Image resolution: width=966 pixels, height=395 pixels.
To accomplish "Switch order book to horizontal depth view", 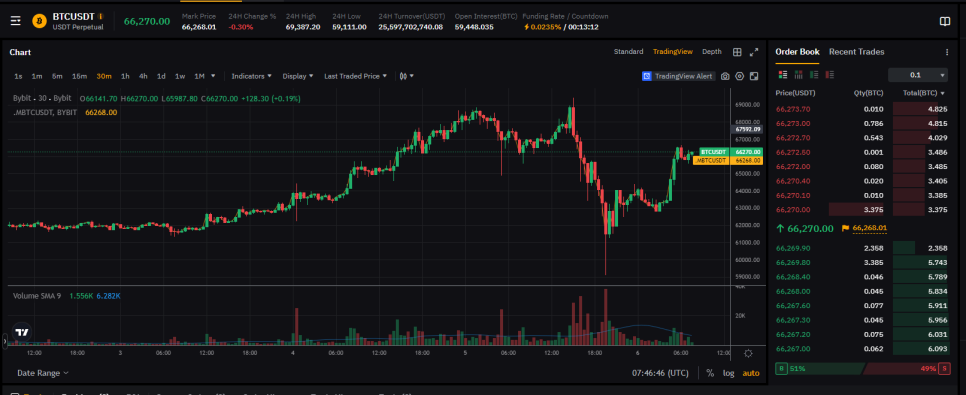I will point(798,75).
